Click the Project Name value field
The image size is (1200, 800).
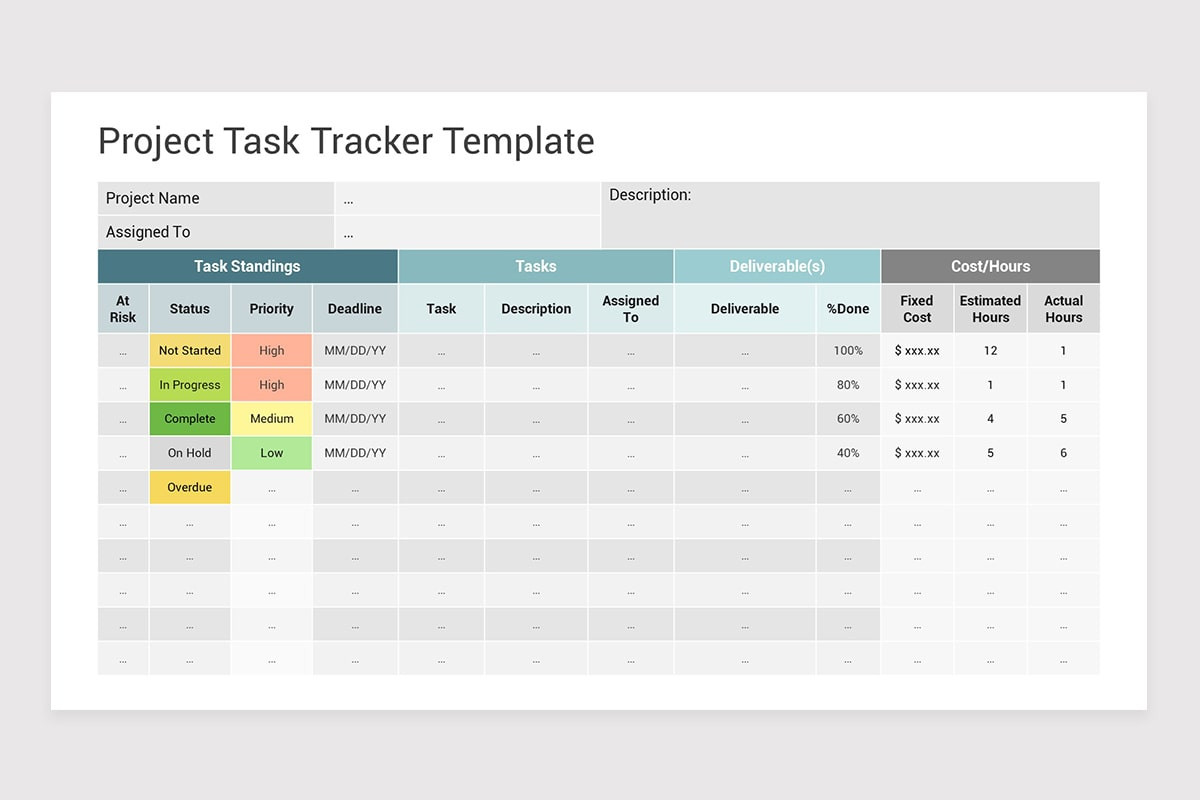tap(467, 198)
